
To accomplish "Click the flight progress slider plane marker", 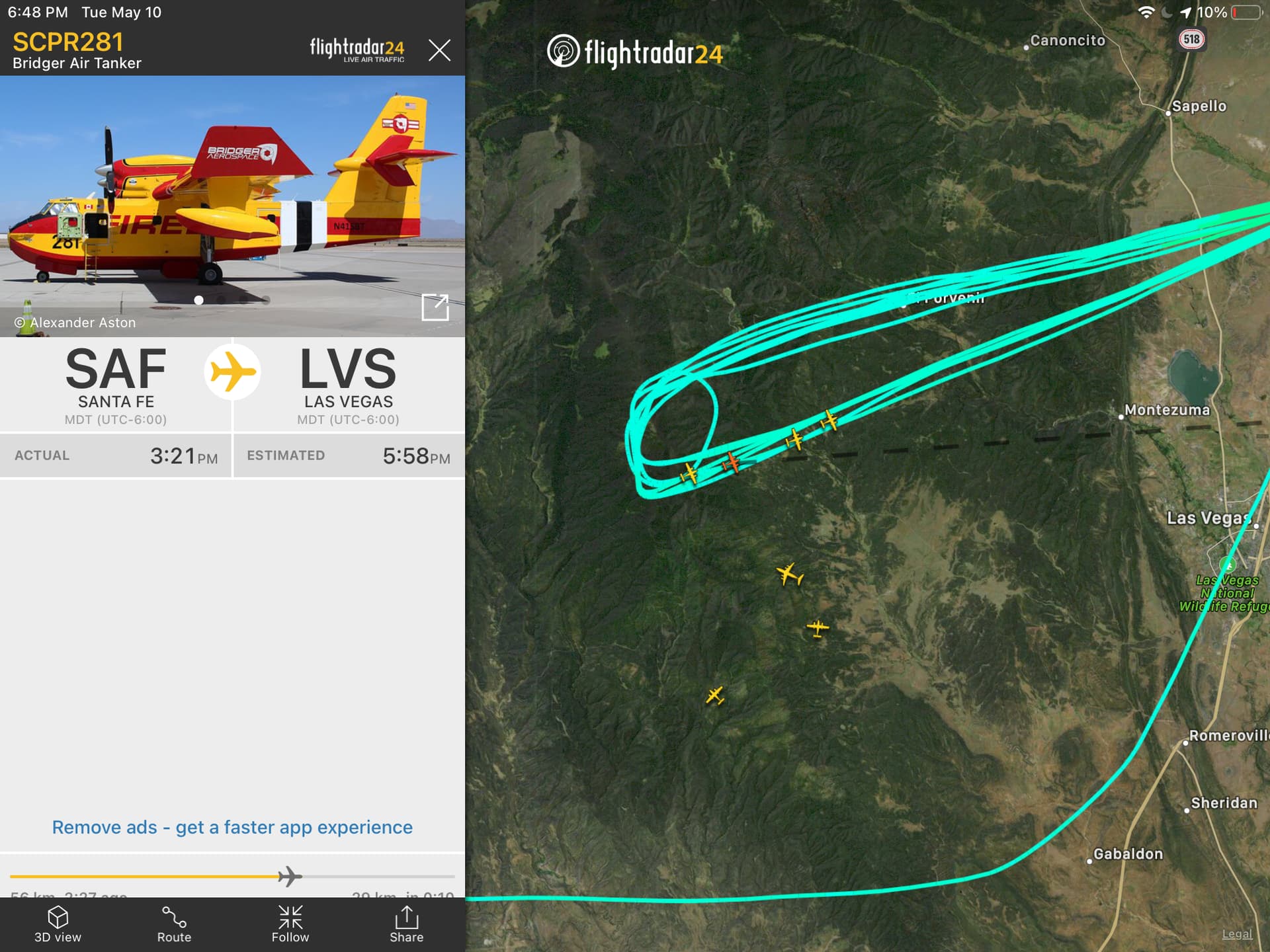I will [290, 877].
